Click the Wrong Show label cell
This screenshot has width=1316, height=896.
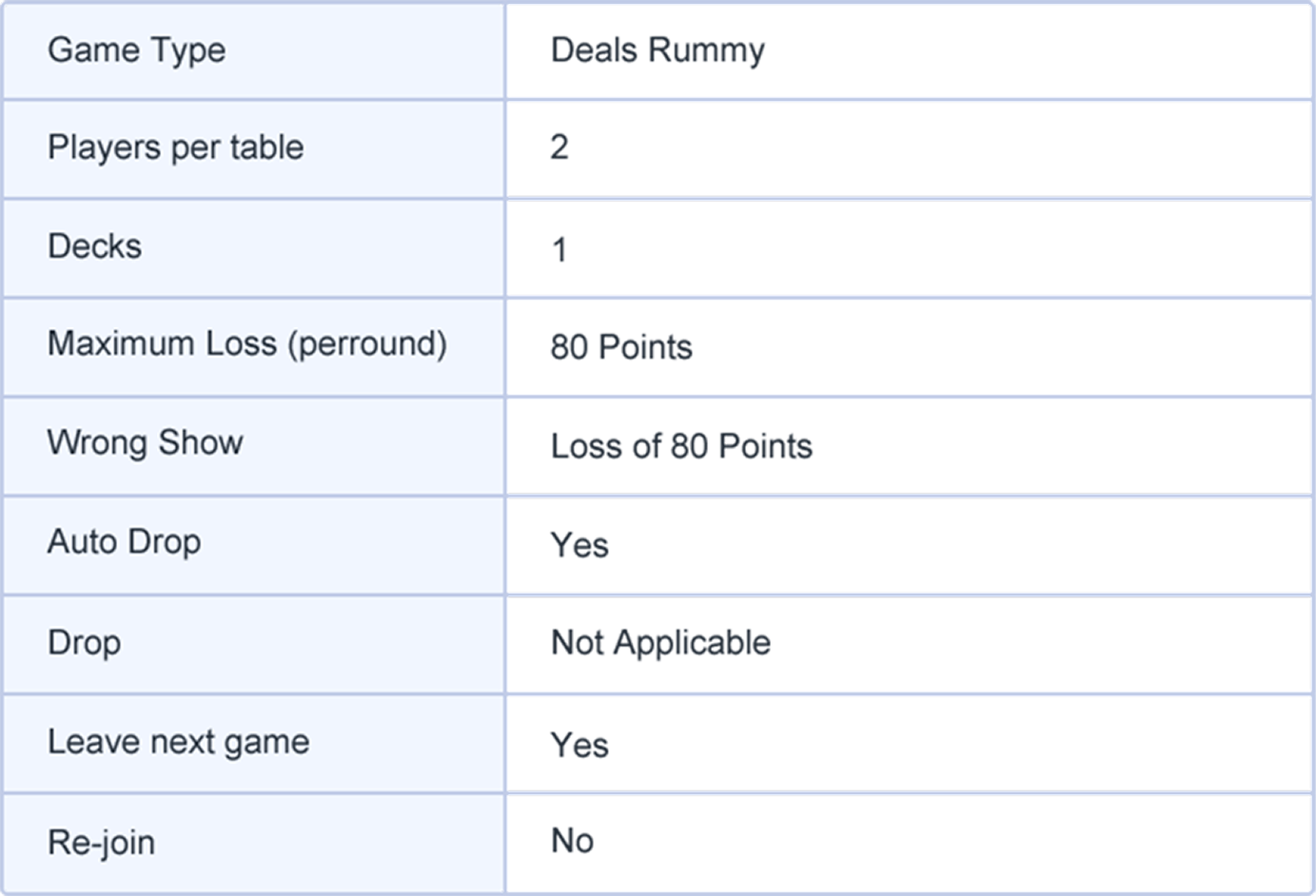tap(146, 442)
